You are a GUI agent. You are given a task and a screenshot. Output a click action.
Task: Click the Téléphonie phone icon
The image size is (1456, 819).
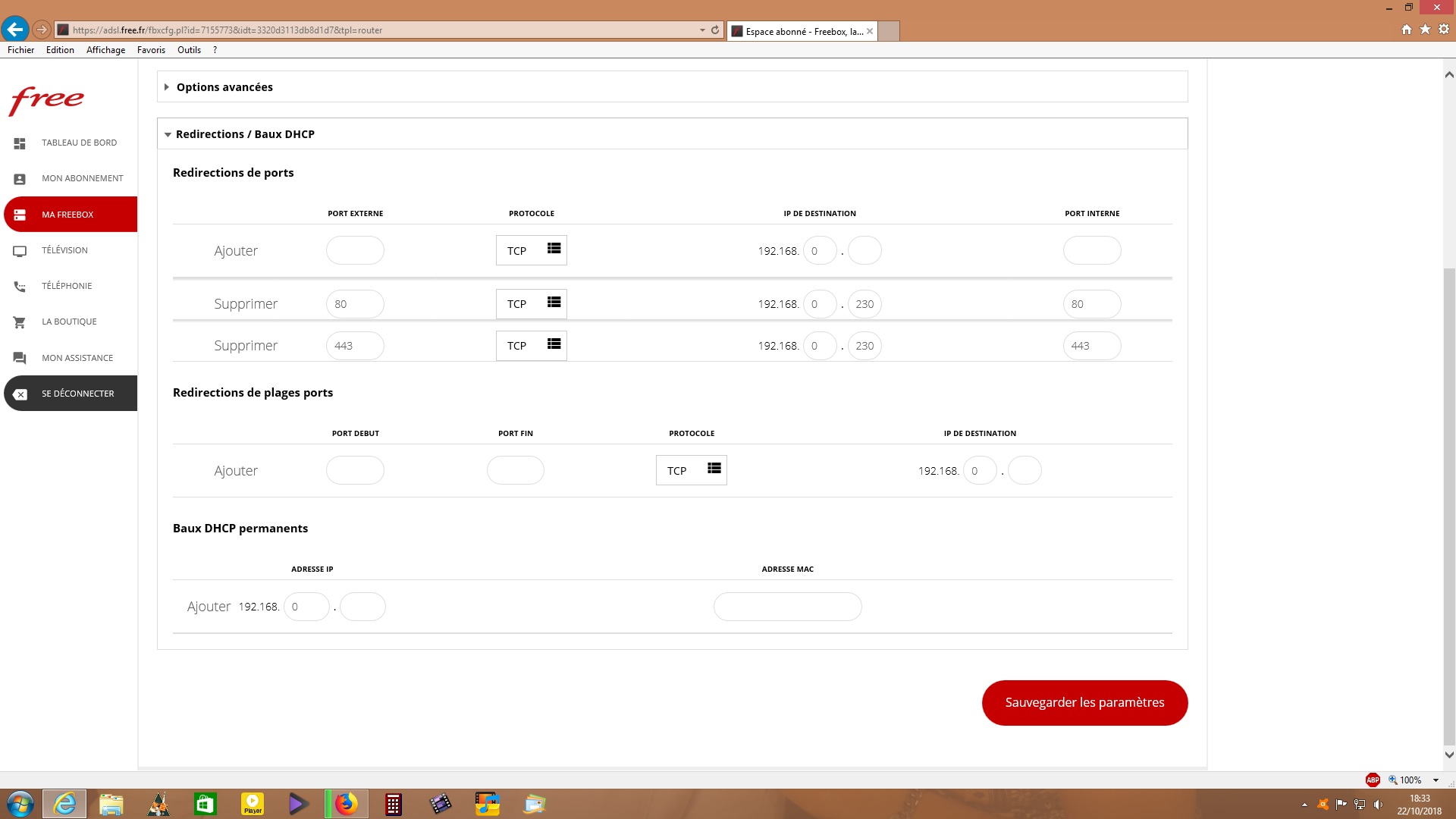[x=20, y=287]
